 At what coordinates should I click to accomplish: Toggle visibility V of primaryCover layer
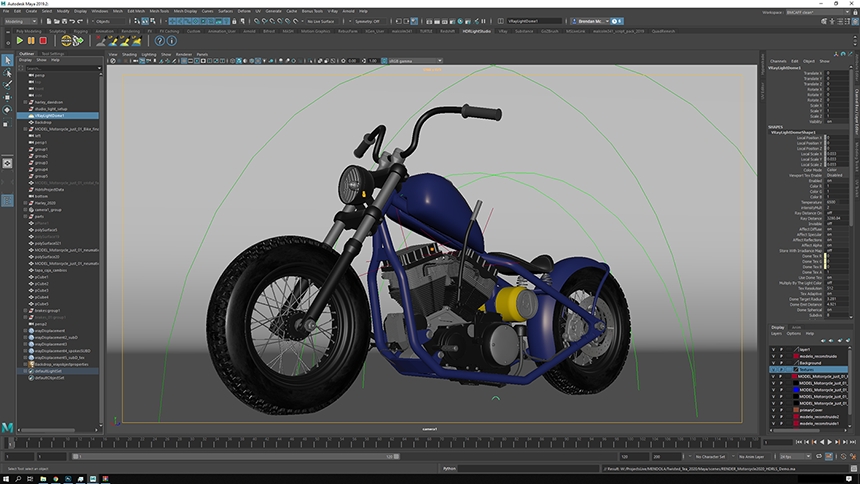tap(773, 410)
